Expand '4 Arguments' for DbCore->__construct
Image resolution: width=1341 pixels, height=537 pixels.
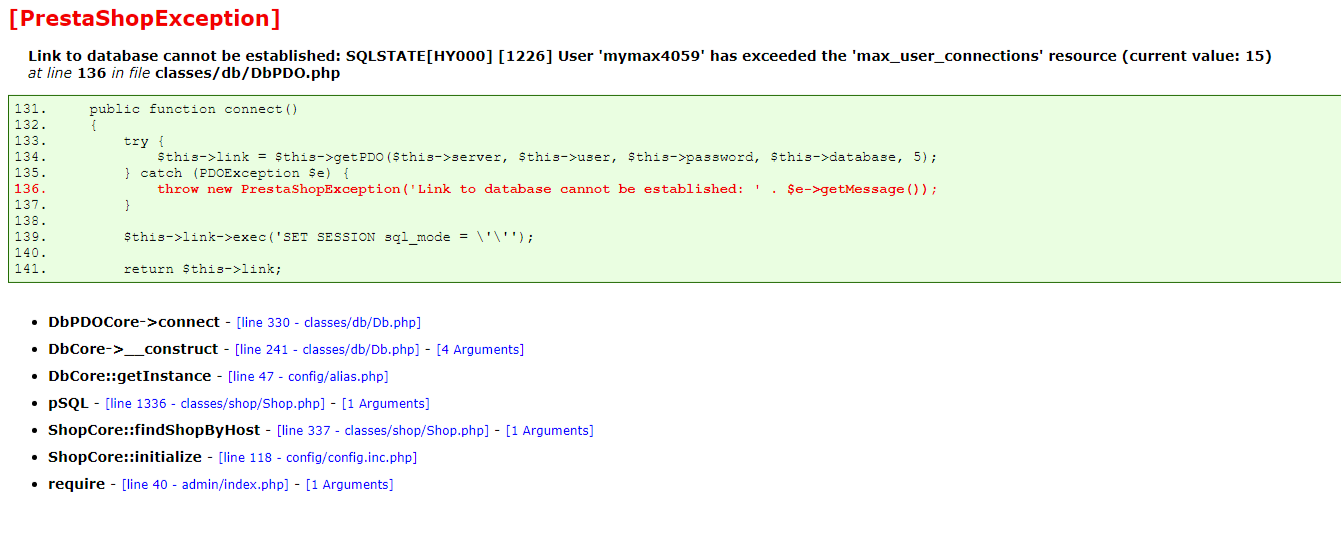point(480,350)
